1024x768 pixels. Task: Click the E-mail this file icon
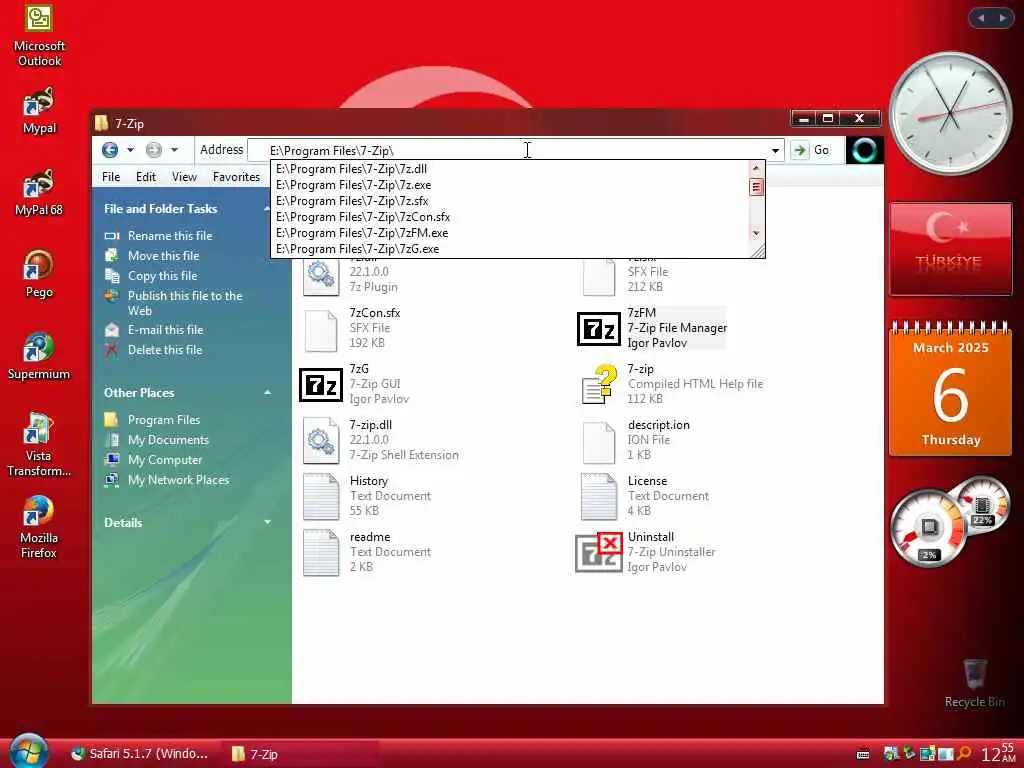pyautogui.click(x=112, y=330)
